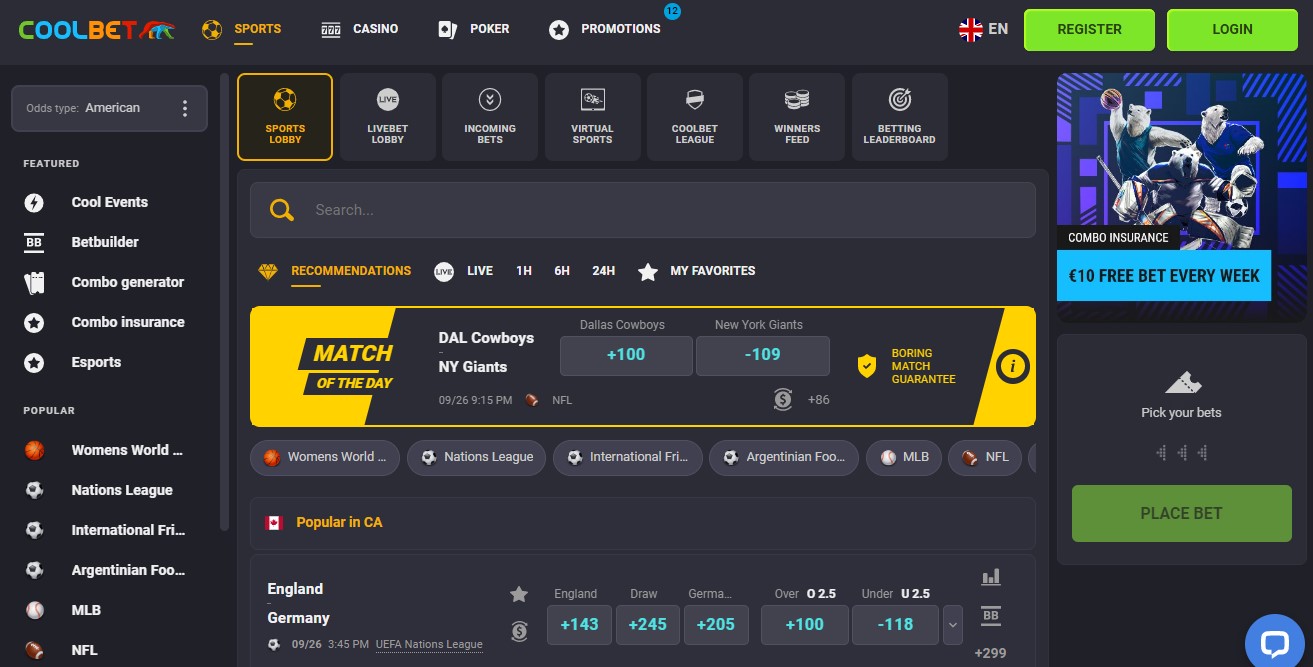Open the Virtual Sports section
Image resolution: width=1313 pixels, height=667 pixels.
click(x=592, y=116)
